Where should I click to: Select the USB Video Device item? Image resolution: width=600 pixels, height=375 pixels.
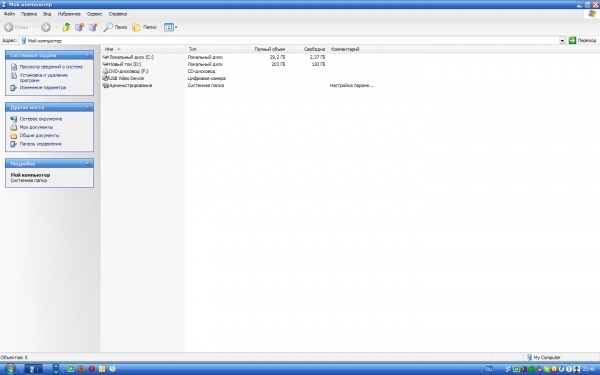(123, 78)
